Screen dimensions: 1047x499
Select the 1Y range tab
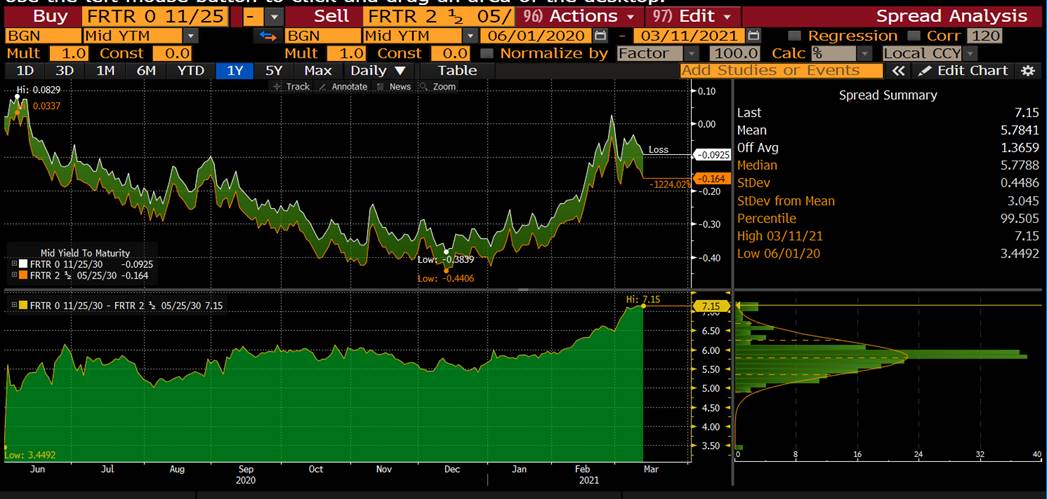point(234,70)
